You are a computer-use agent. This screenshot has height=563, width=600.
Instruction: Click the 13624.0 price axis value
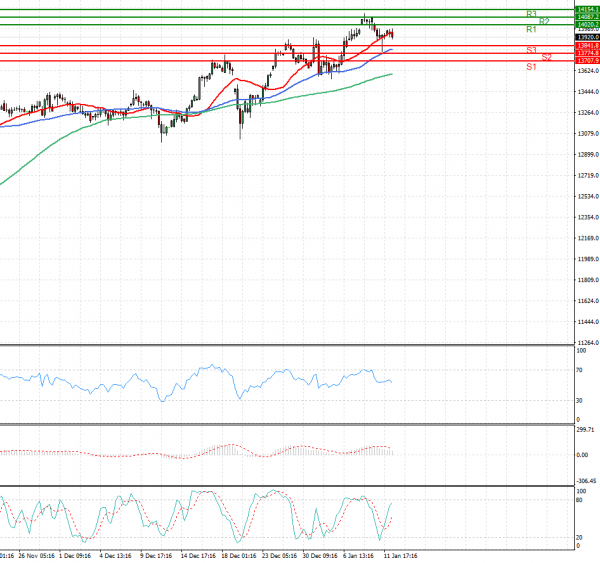pyautogui.click(x=588, y=71)
